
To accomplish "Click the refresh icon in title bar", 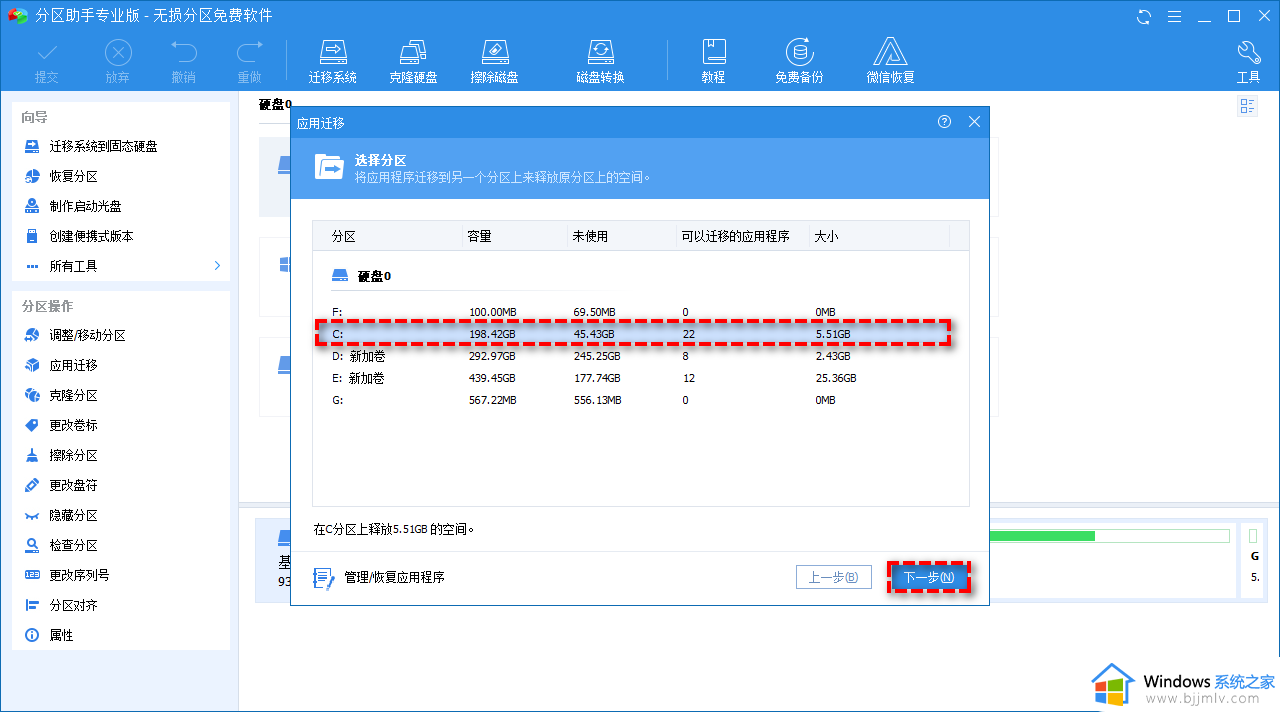I will (1144, 16).
